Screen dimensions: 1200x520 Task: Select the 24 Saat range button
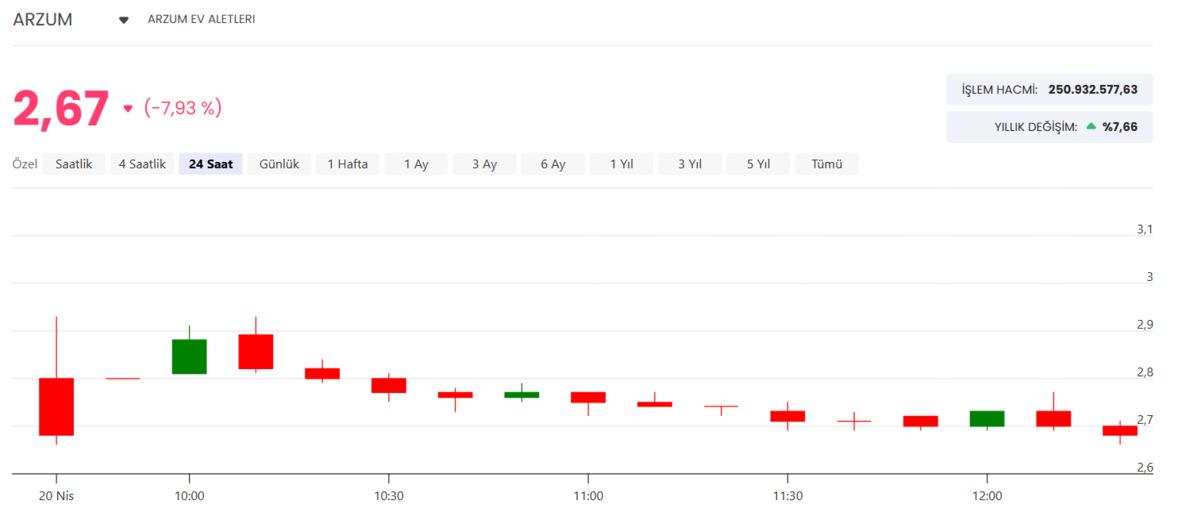pyautogui.click(x=210, y=164)
